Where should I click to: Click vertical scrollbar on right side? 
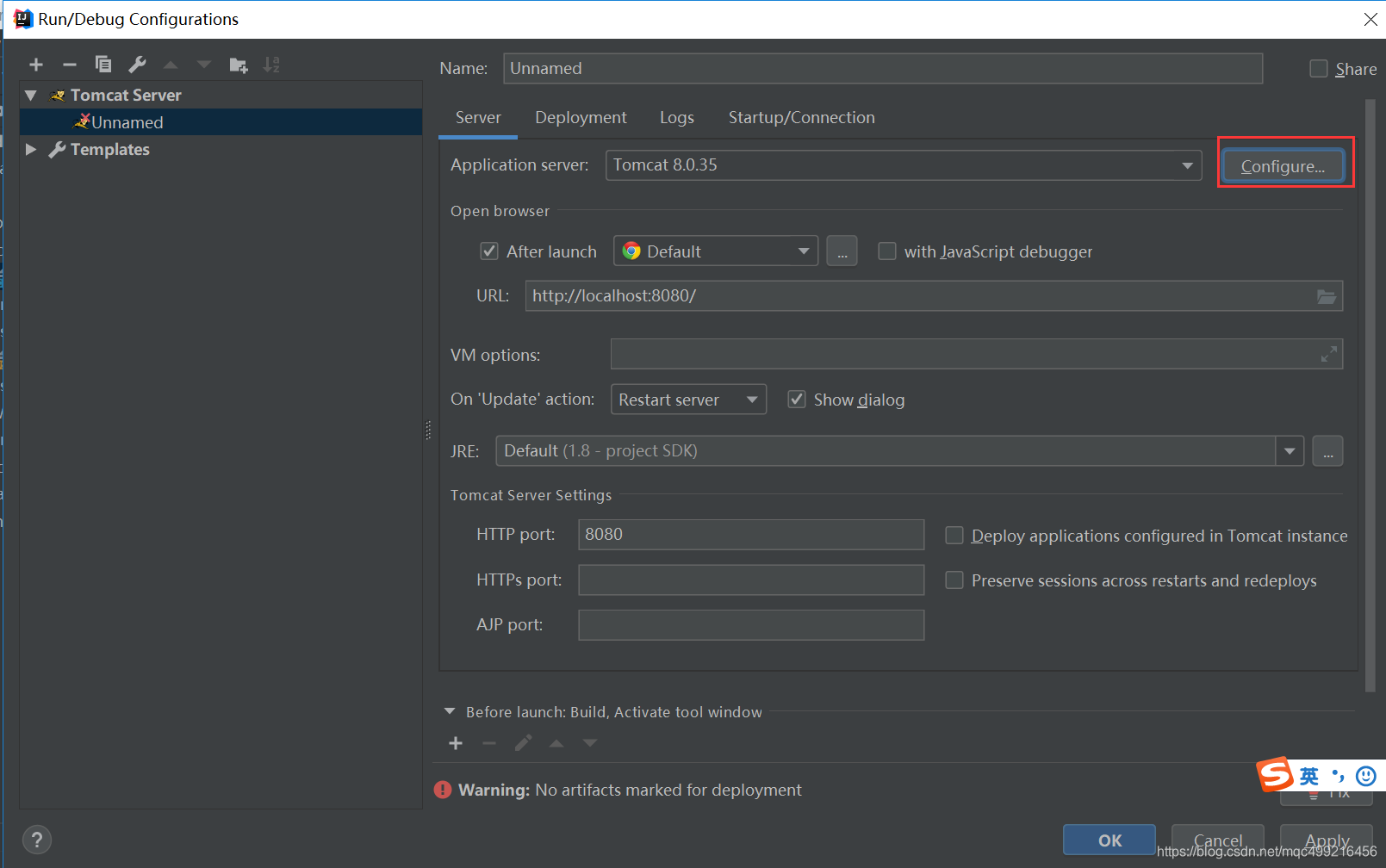tap(1370, 395)
